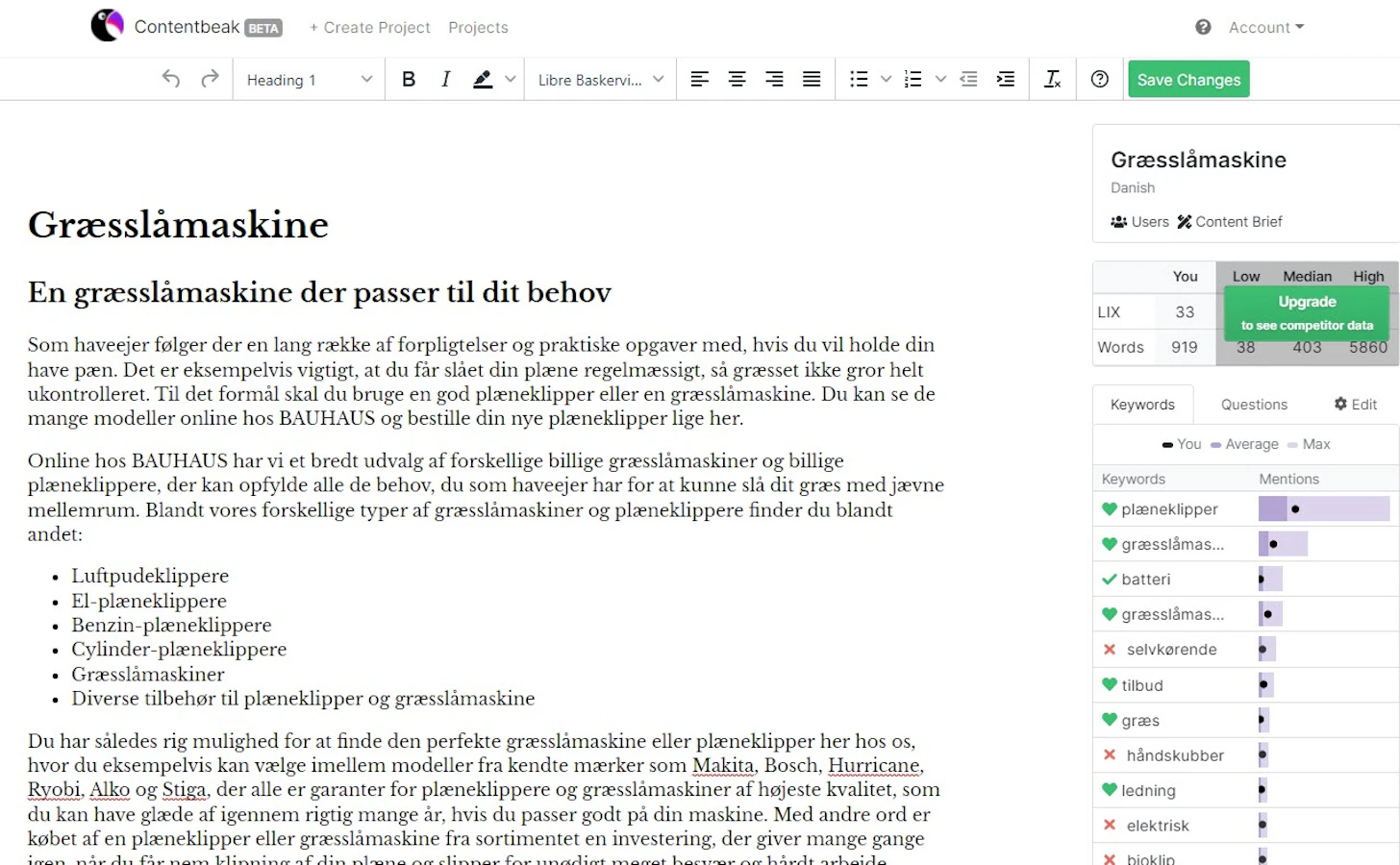Justify the text
Viewport: 1400px width, 865px height.
pos(812,80)
